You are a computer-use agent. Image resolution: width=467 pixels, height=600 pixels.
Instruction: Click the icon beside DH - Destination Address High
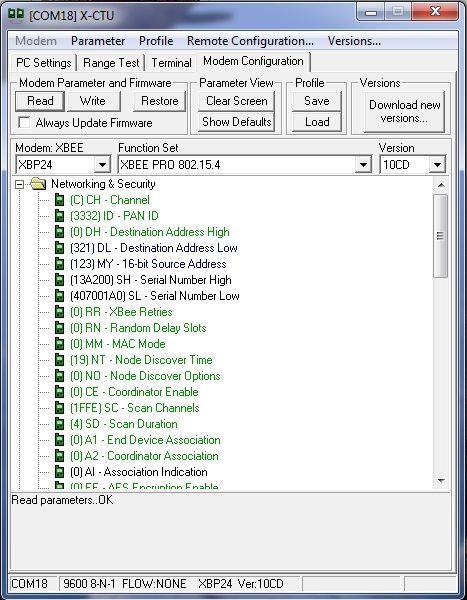59,232
